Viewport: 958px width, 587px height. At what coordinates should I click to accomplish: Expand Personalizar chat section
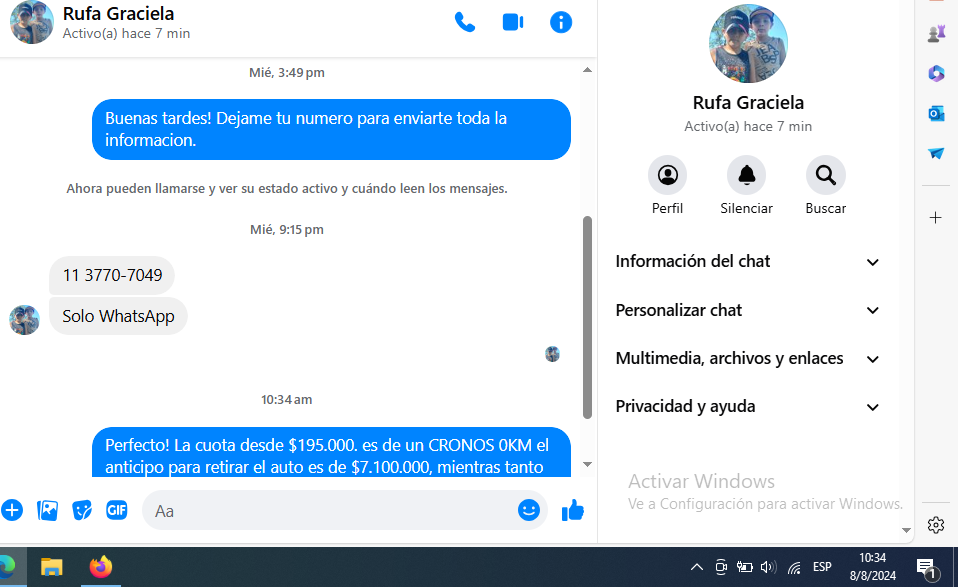coord(747,310)
